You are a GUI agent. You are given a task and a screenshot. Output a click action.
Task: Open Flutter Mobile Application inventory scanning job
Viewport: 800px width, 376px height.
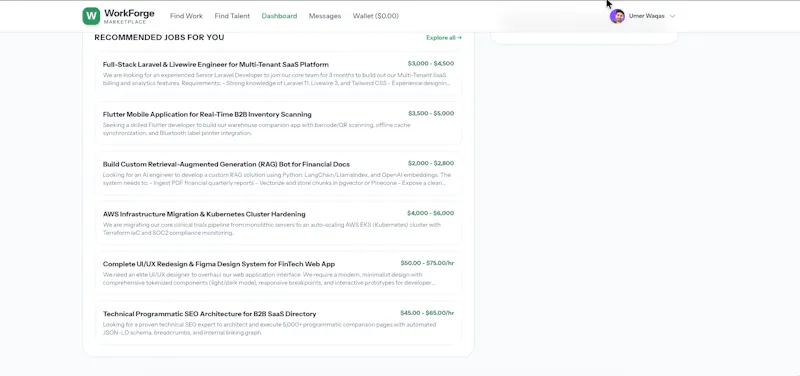pos(207,114)
